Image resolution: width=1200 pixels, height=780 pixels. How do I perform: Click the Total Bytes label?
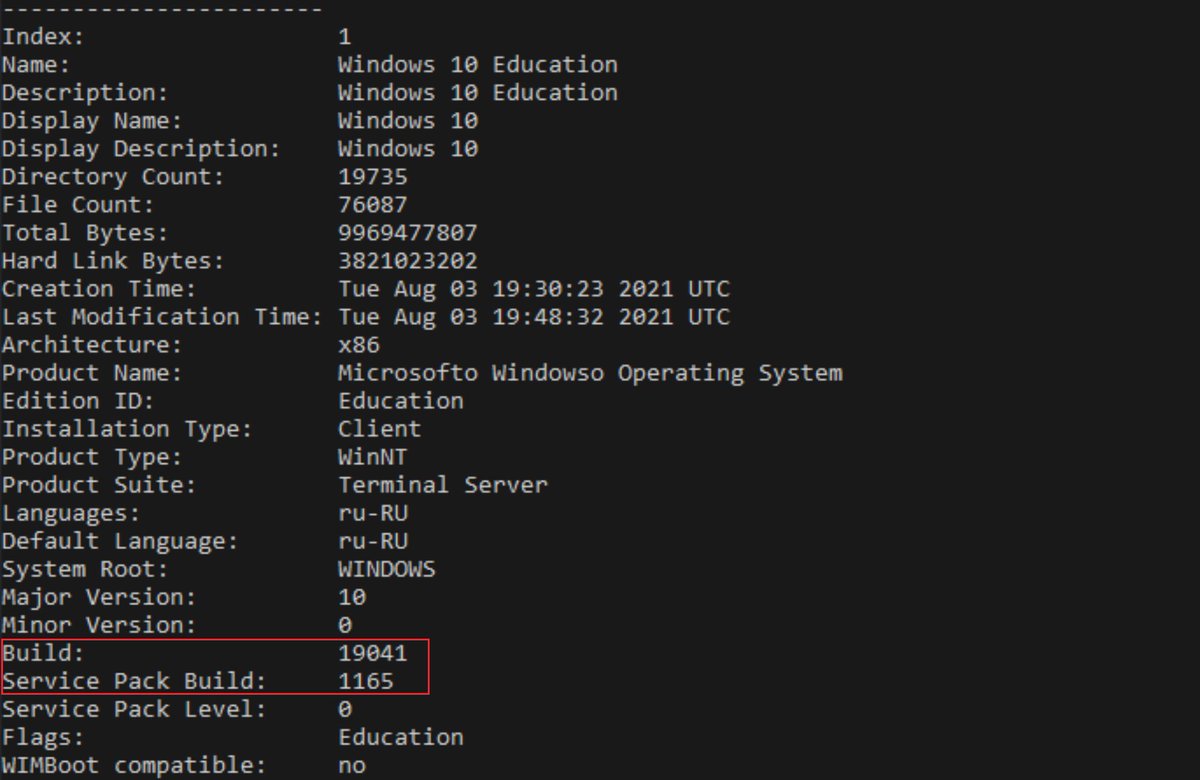point(85,233)
